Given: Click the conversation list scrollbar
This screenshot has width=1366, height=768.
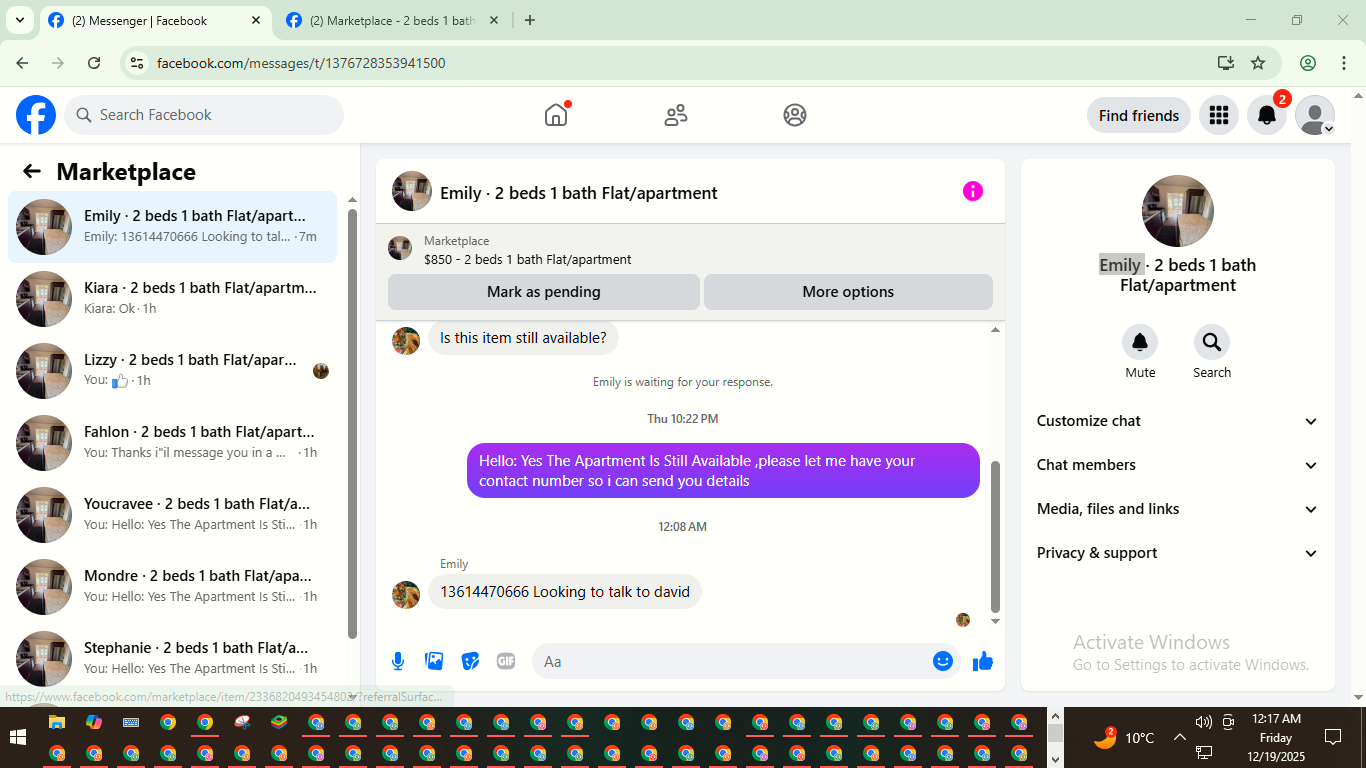Looking at the screenshot, I should pyautogui.click(x=352, y=423).
